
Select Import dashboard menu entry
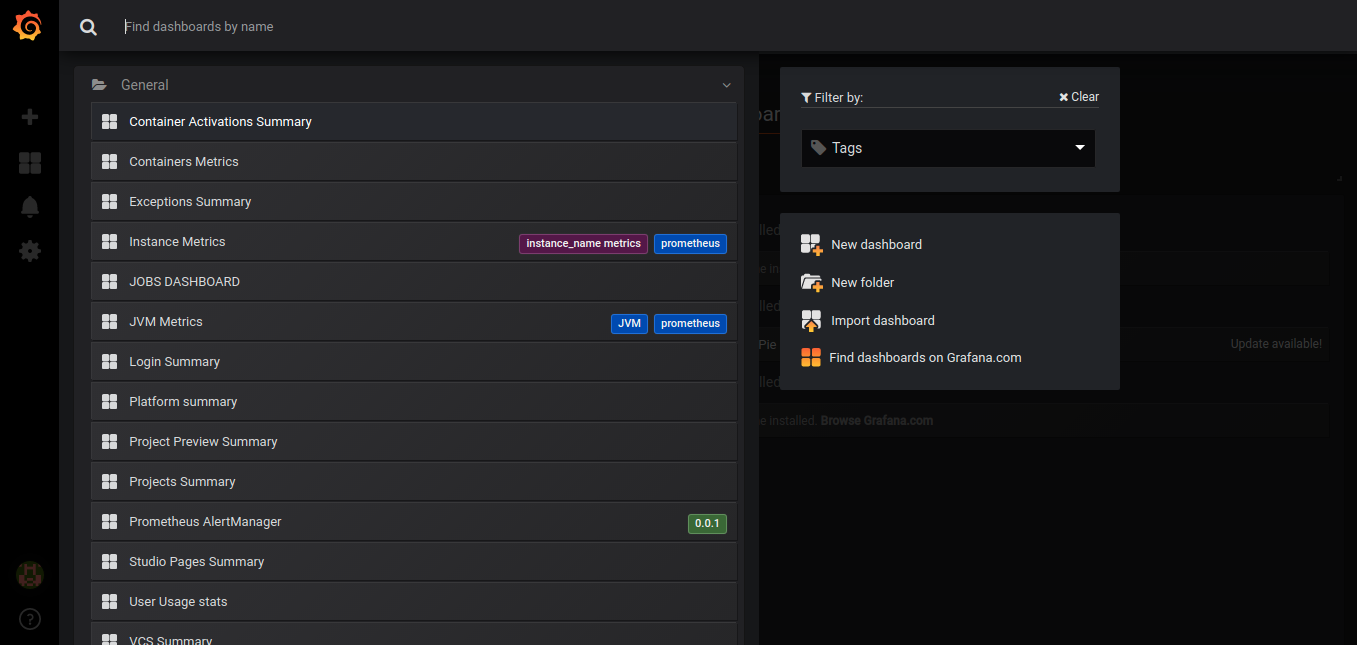point(882,320)
